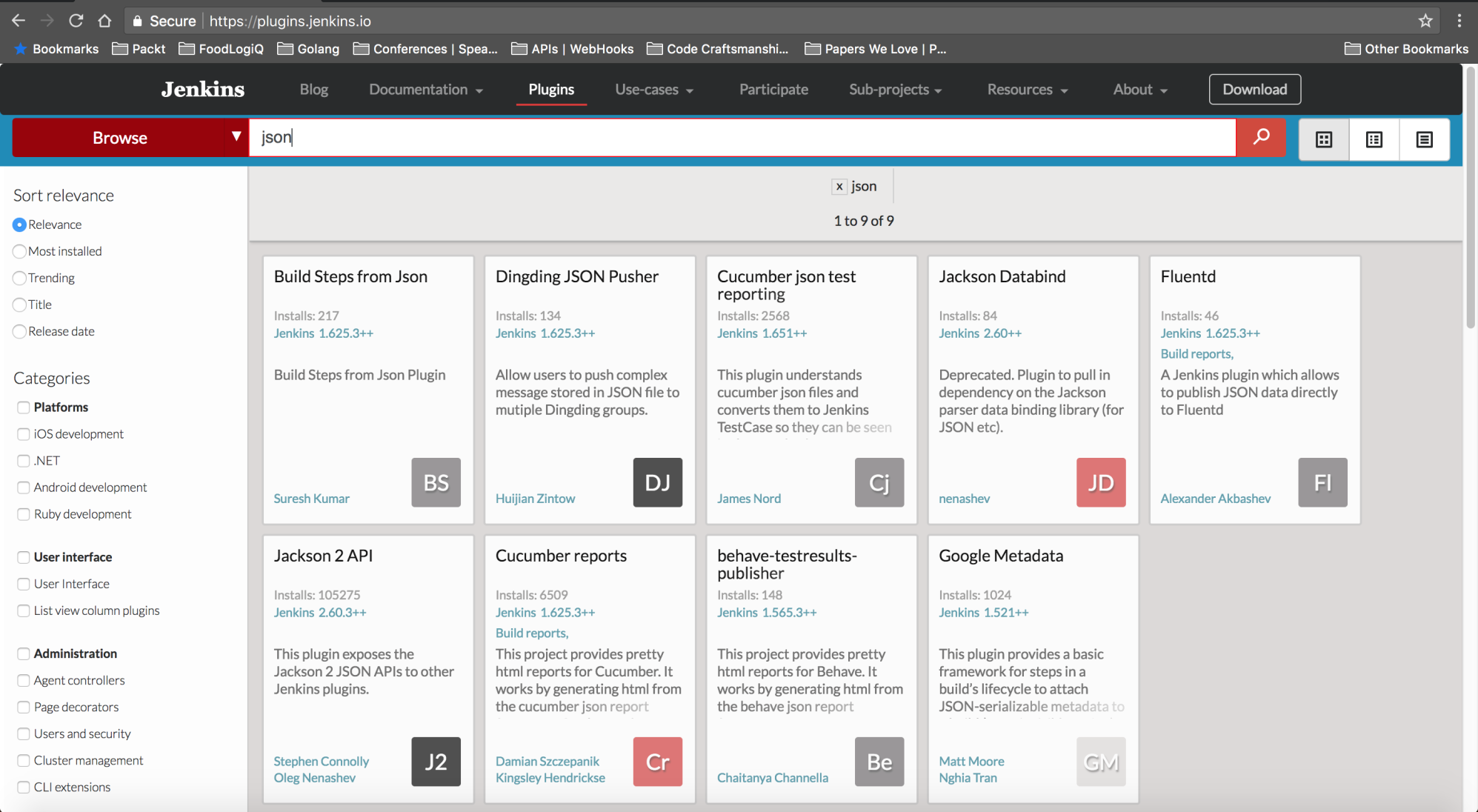Open the Blog page
The image size is (1478, 812).
(x=313, y=90)
